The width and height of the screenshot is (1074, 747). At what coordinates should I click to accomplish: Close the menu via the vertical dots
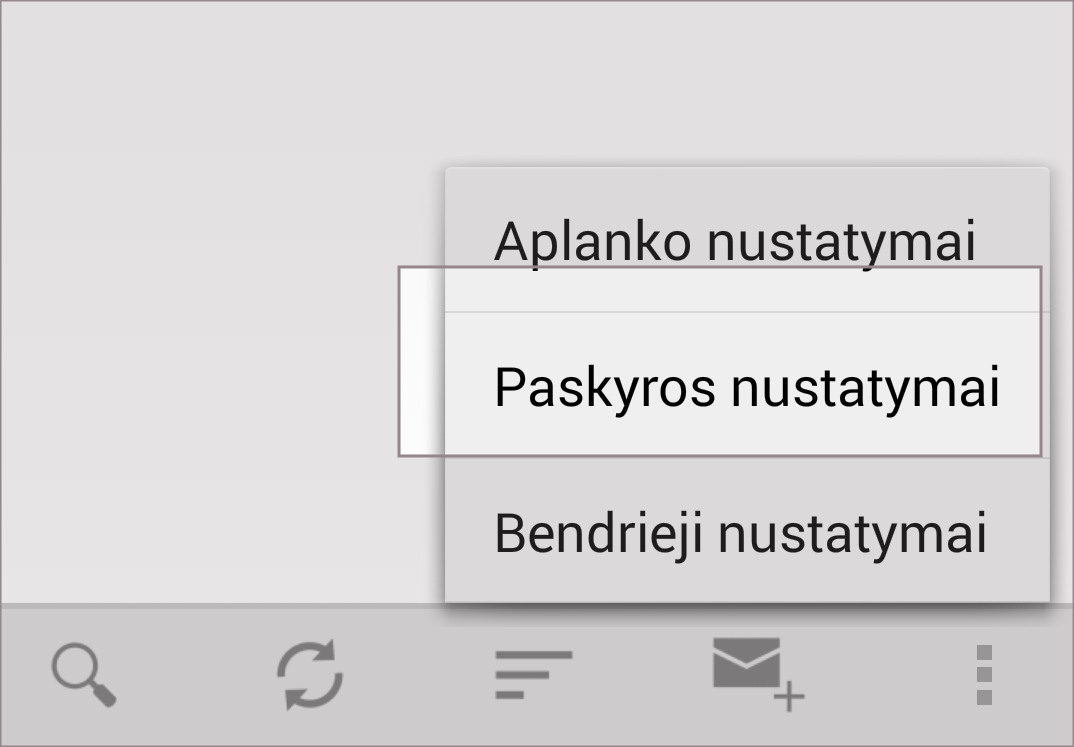(984, 675)
